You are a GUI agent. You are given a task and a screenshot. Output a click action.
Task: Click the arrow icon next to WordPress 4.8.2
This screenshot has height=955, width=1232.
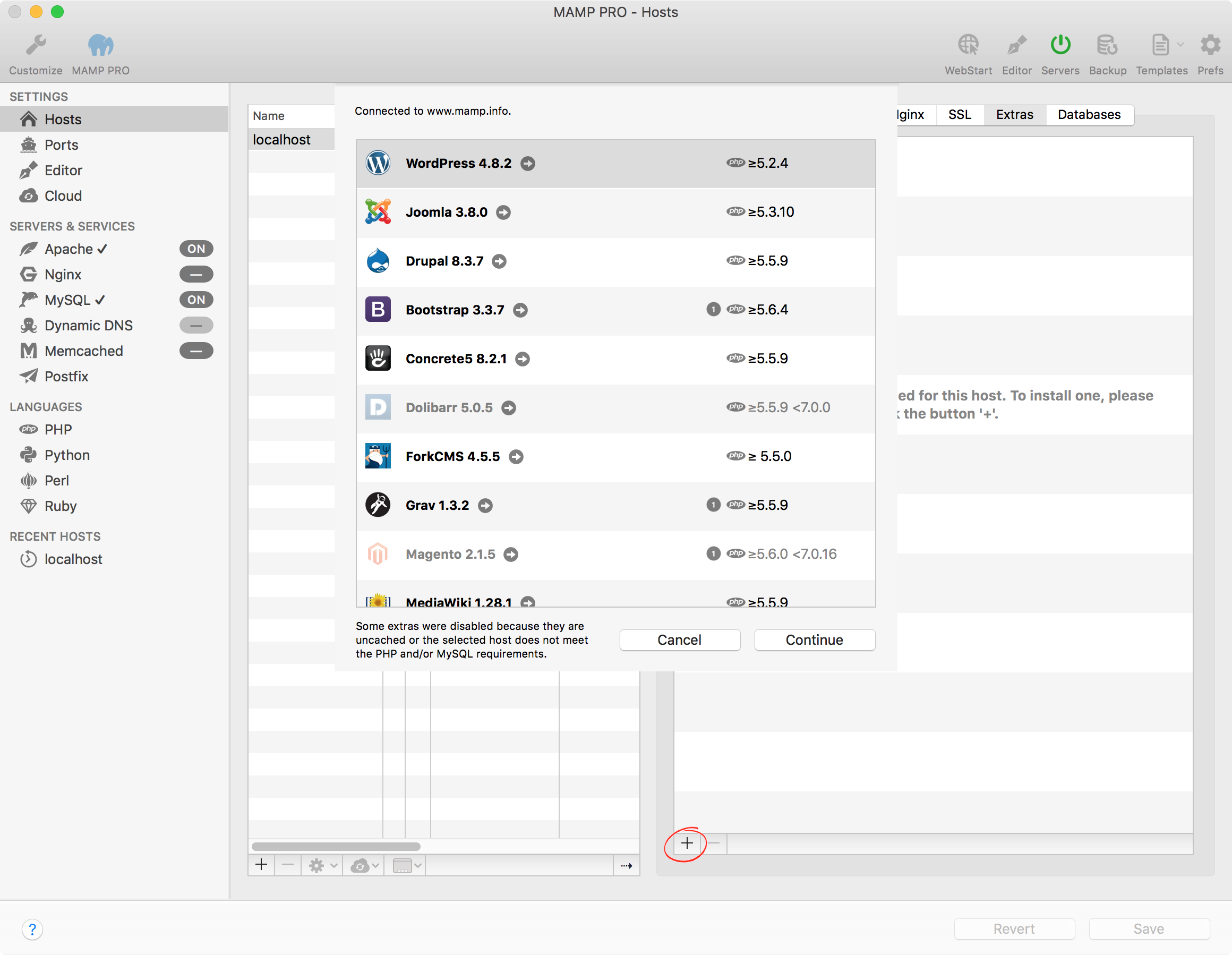tap(527, 164)
